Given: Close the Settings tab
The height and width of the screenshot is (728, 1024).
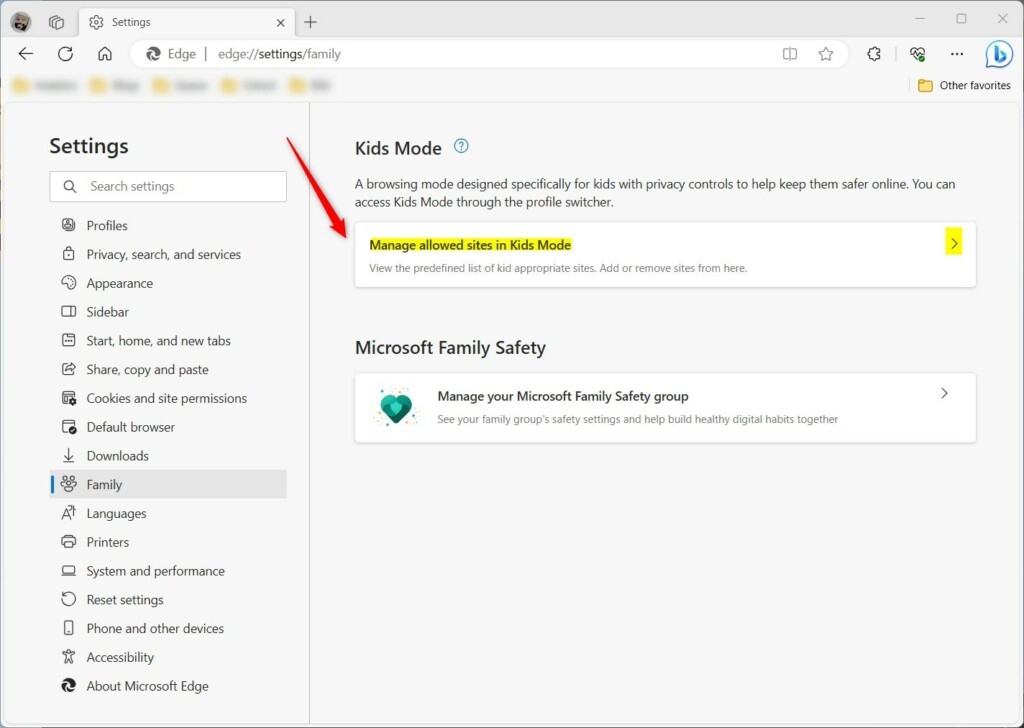Looking at the screenshot, I should click(281, 23).
